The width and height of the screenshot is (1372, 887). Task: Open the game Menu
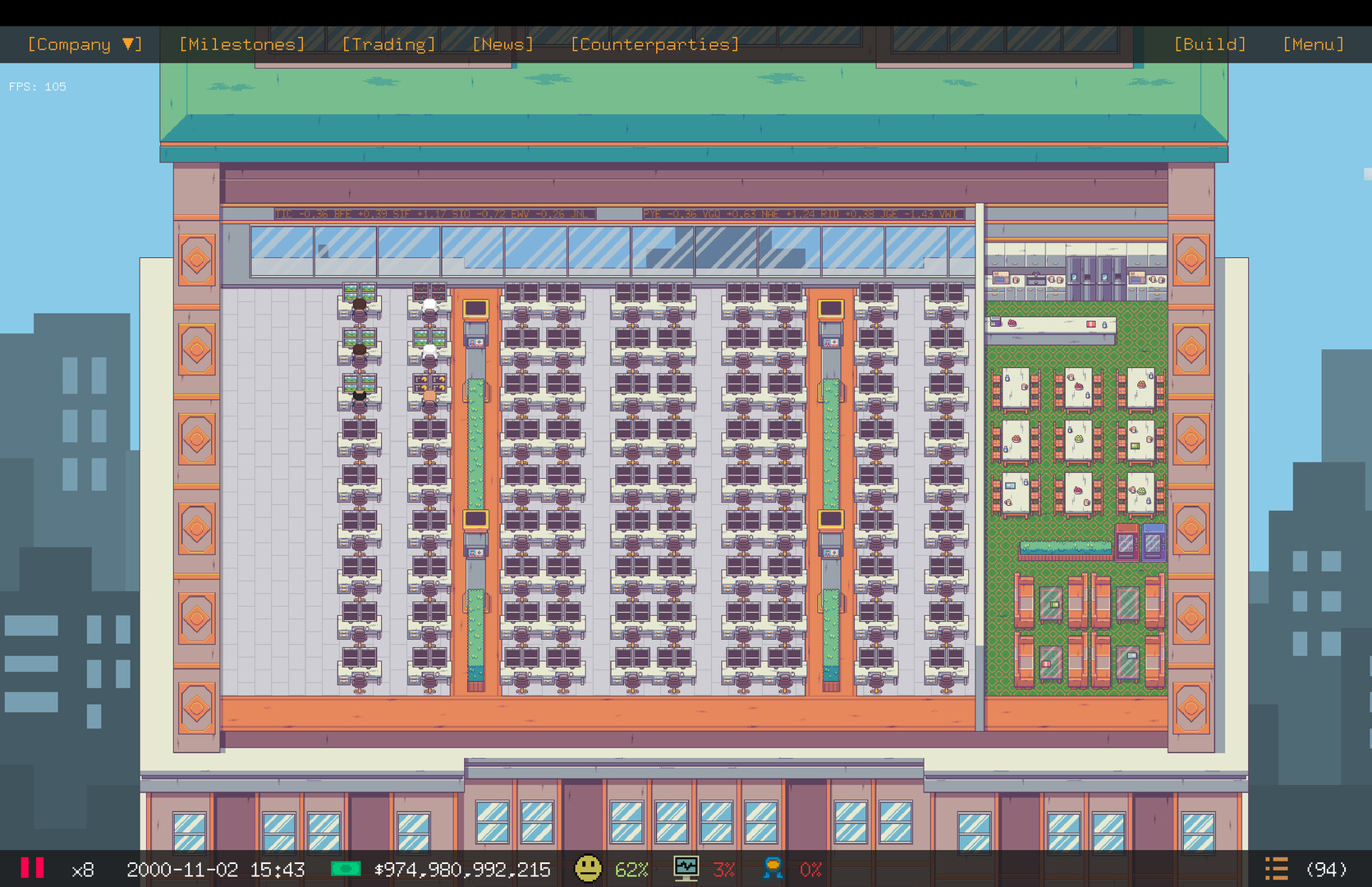pos(1313,44)
